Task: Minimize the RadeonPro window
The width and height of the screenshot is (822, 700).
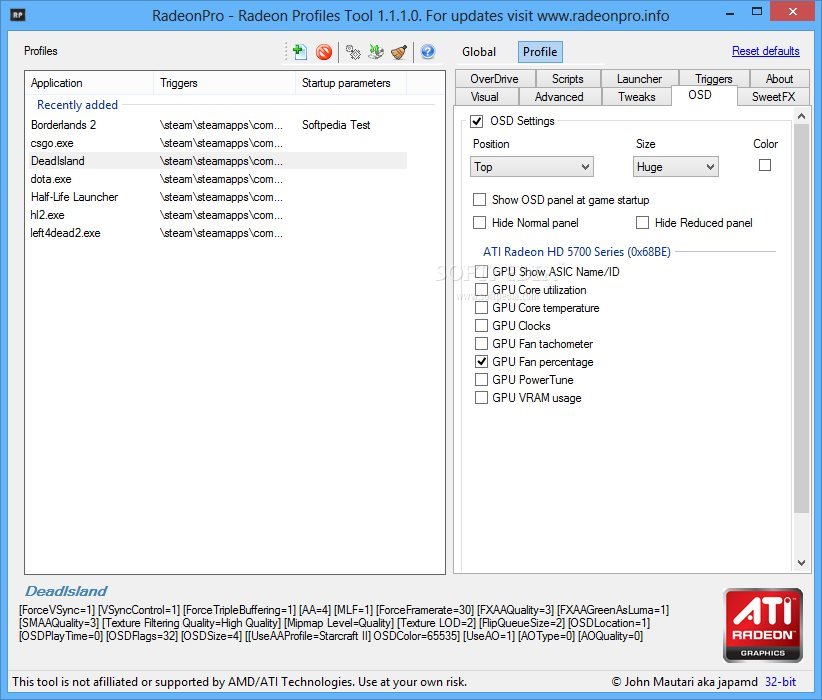Action: pos(730,13)
